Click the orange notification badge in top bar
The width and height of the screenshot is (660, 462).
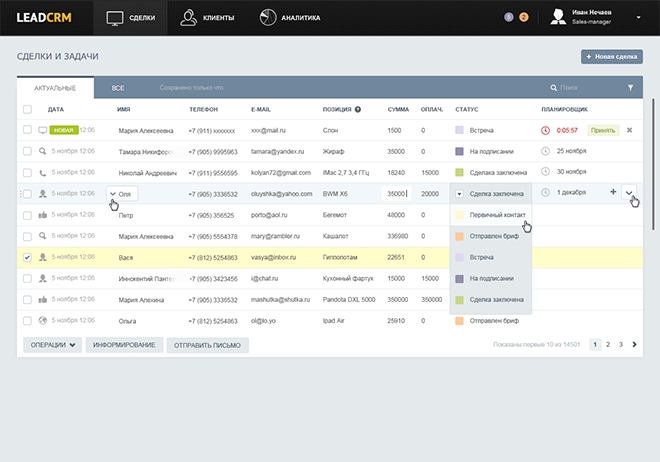[x=524, y=17]
